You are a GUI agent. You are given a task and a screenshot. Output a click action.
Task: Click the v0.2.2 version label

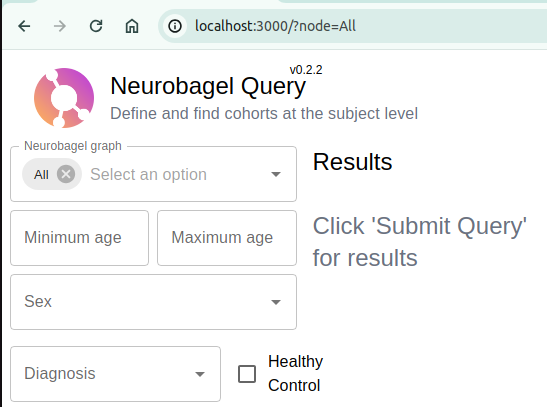tap(306, 70)
